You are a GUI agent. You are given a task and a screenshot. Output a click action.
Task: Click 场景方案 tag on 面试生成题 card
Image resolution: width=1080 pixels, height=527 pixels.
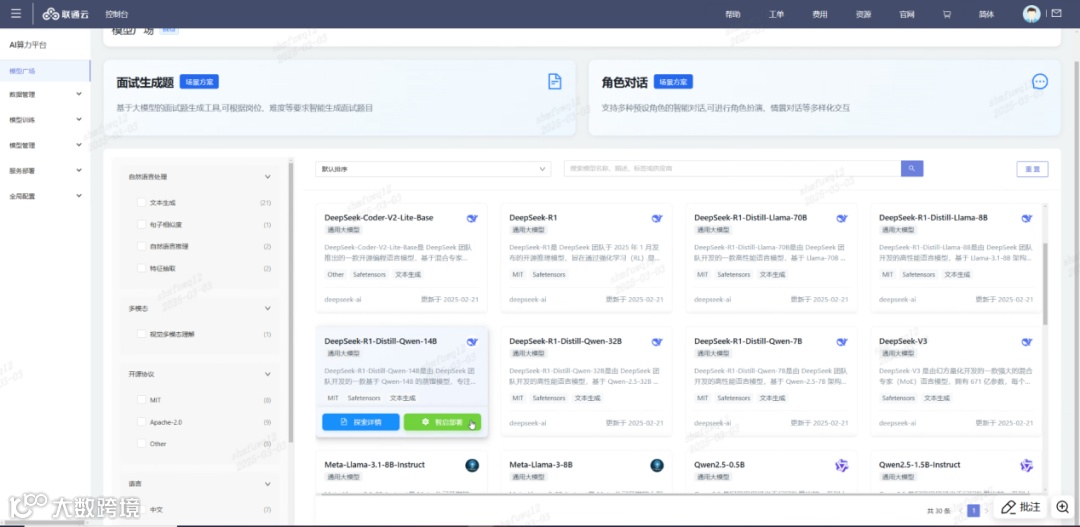pos(199,81)
